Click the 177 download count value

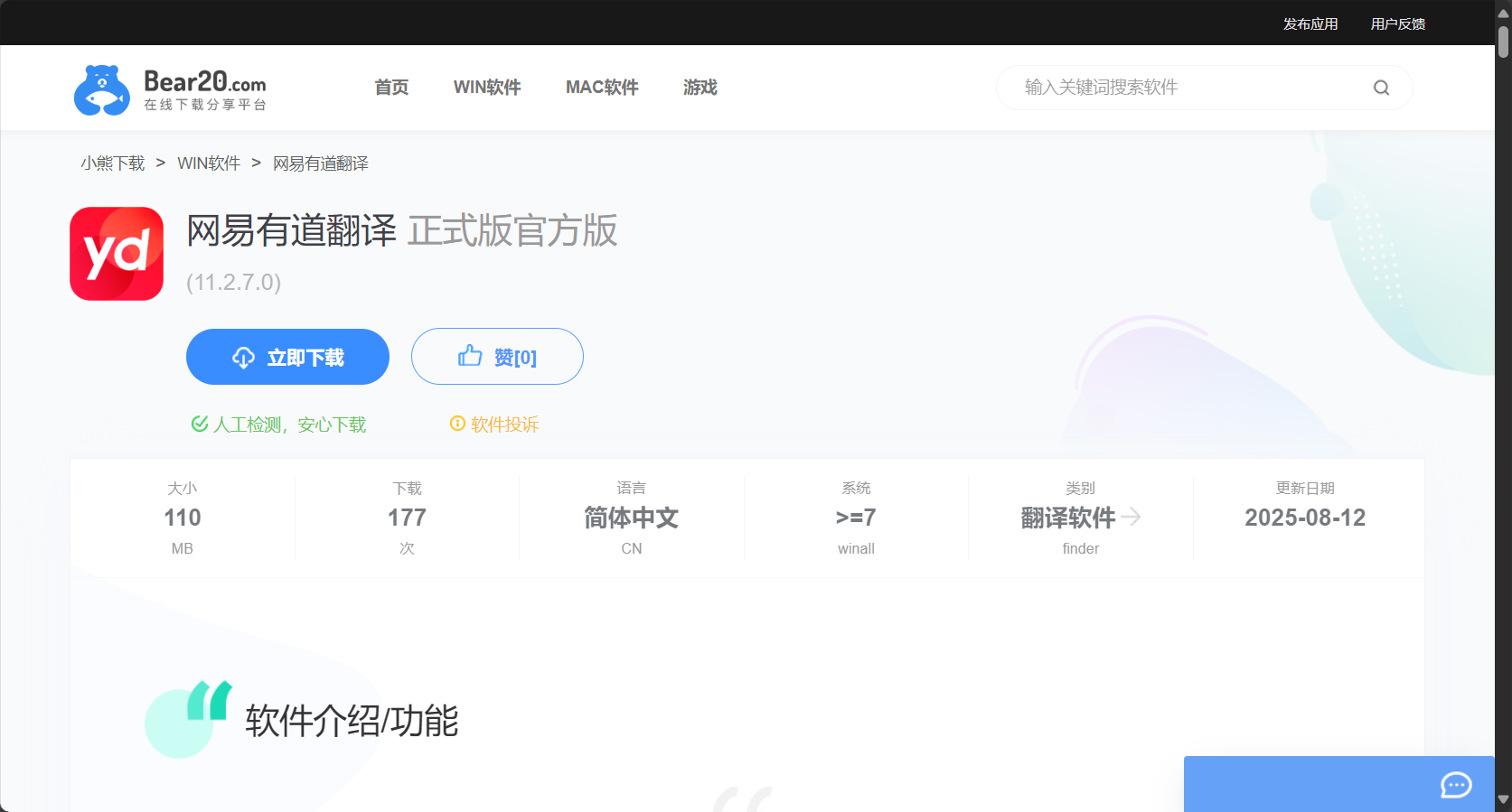407,518
